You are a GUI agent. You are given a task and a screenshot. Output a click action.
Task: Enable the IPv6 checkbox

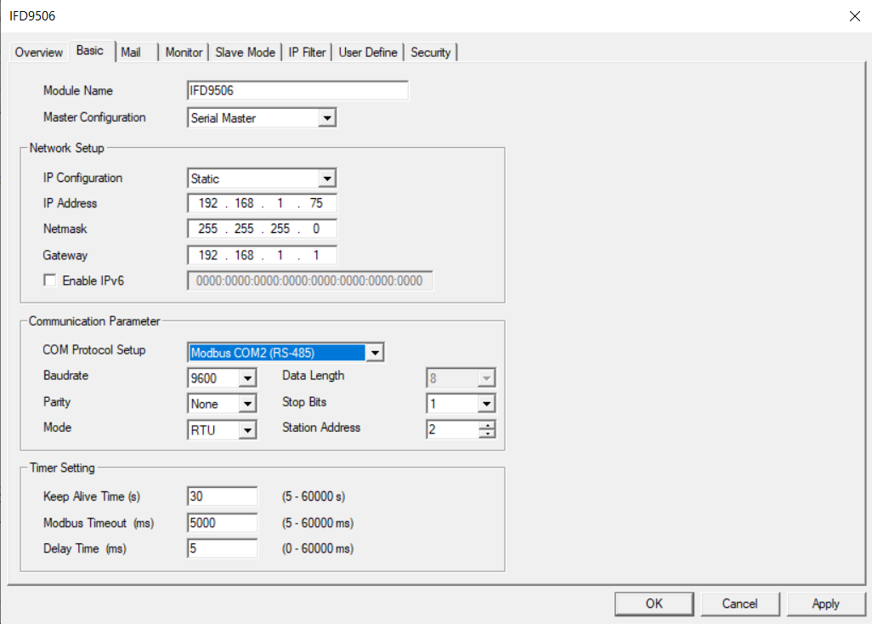pos(50,280)
